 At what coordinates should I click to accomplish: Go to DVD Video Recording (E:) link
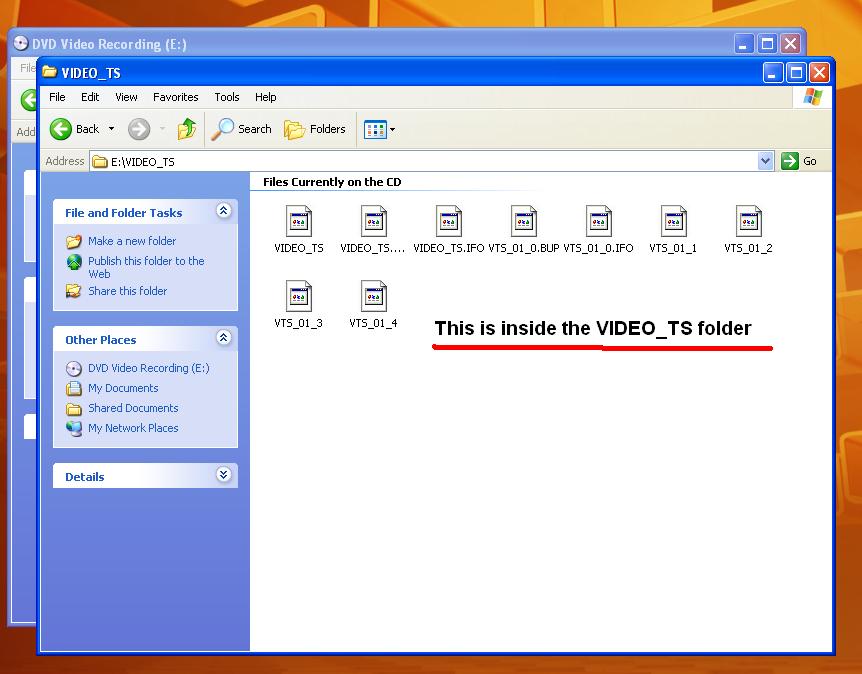(148, 368)
